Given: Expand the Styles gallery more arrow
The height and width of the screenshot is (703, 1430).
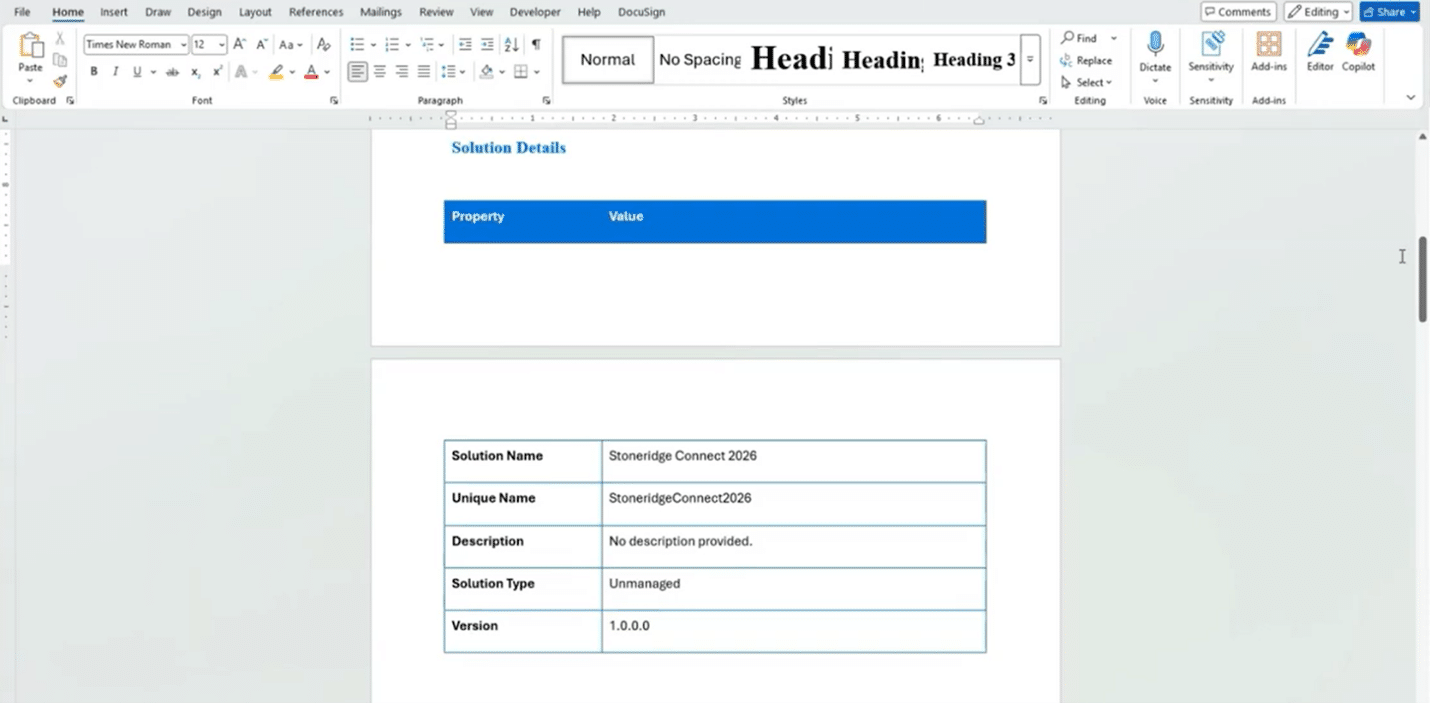Looking at the screenshot, I should [1030, 60].
